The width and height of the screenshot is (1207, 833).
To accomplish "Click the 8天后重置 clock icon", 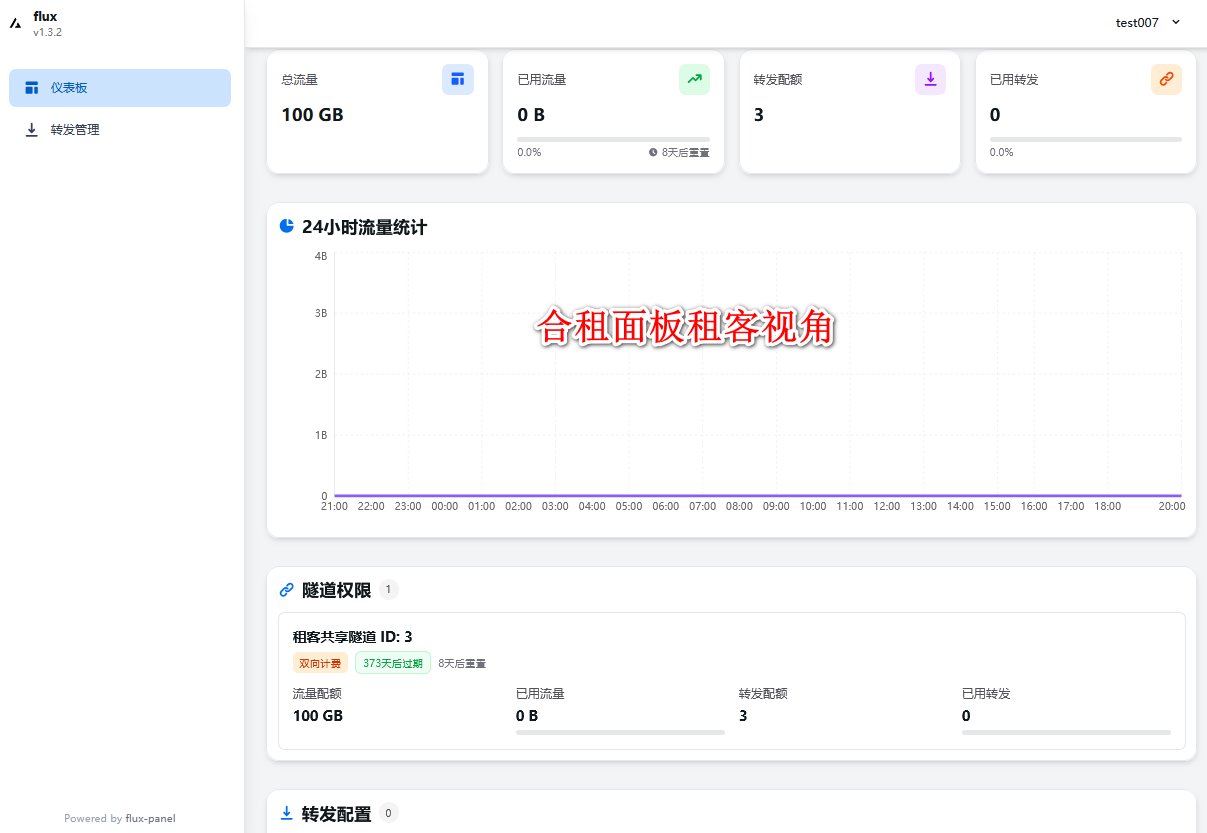I will pyautogui.click(x=653, y=152).
